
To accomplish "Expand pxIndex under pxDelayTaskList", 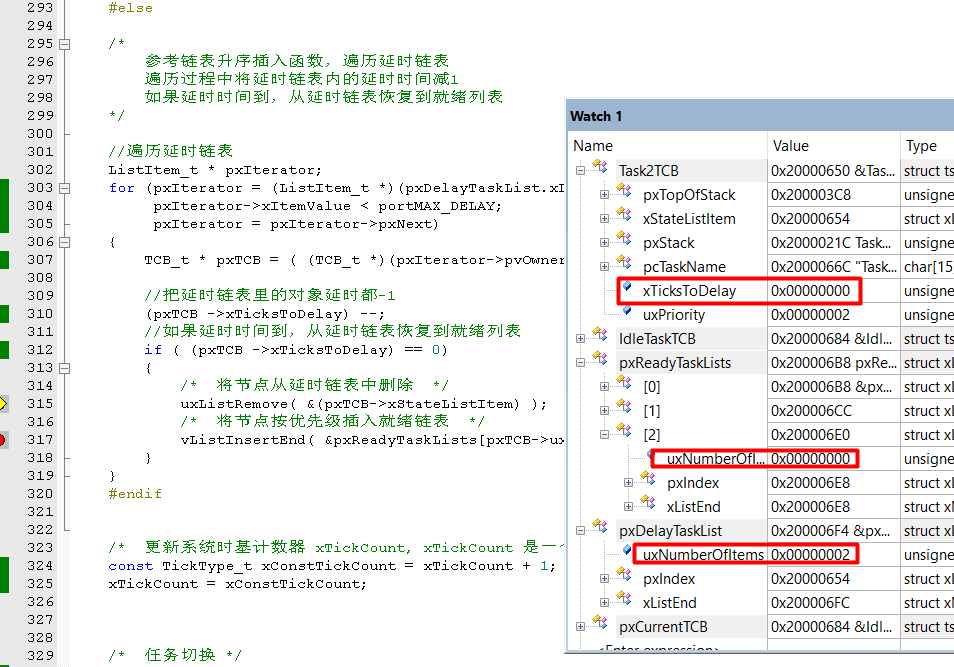I will click(x=604, y=579).
